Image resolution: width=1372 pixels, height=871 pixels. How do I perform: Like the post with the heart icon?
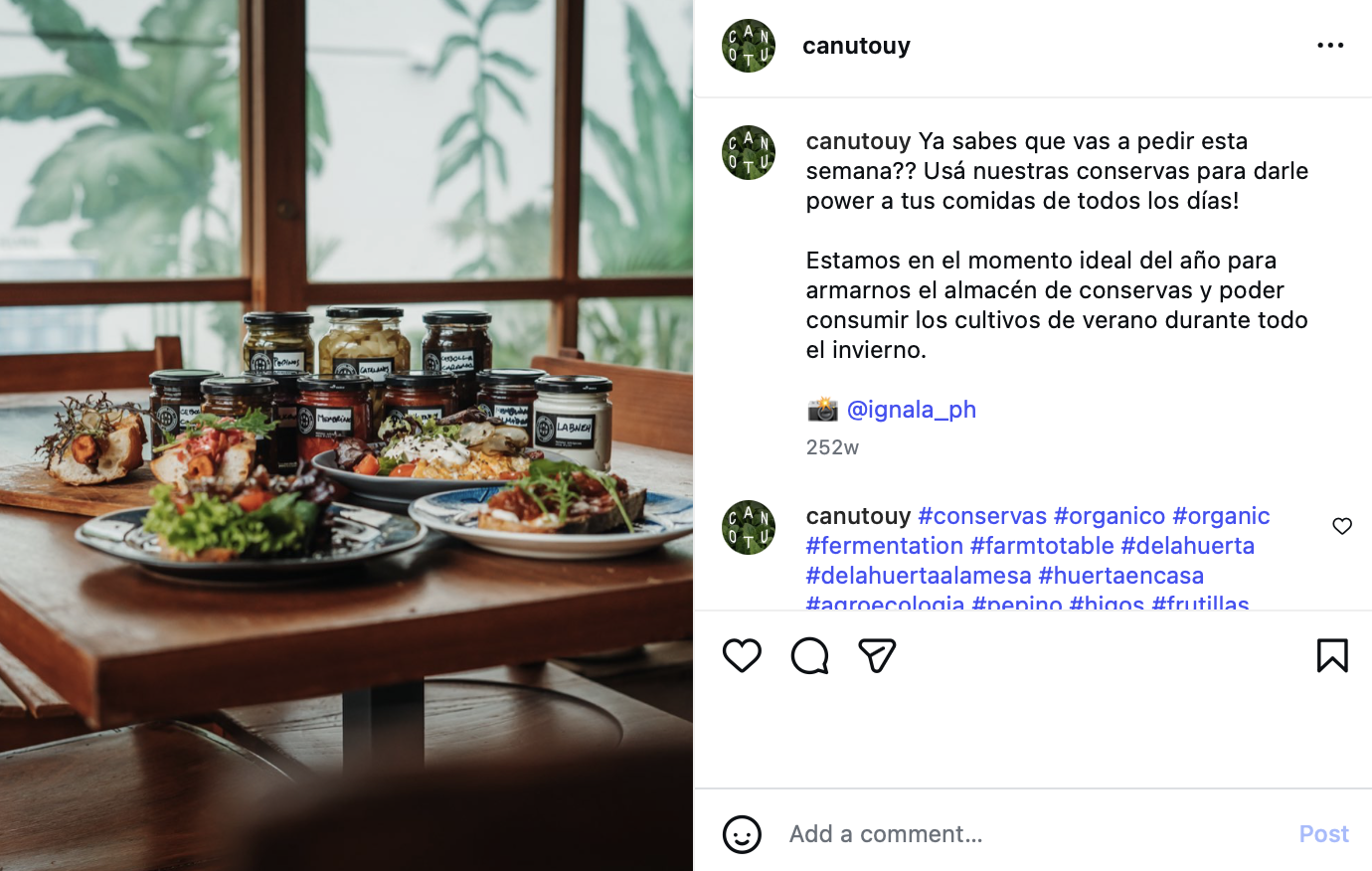742,655
